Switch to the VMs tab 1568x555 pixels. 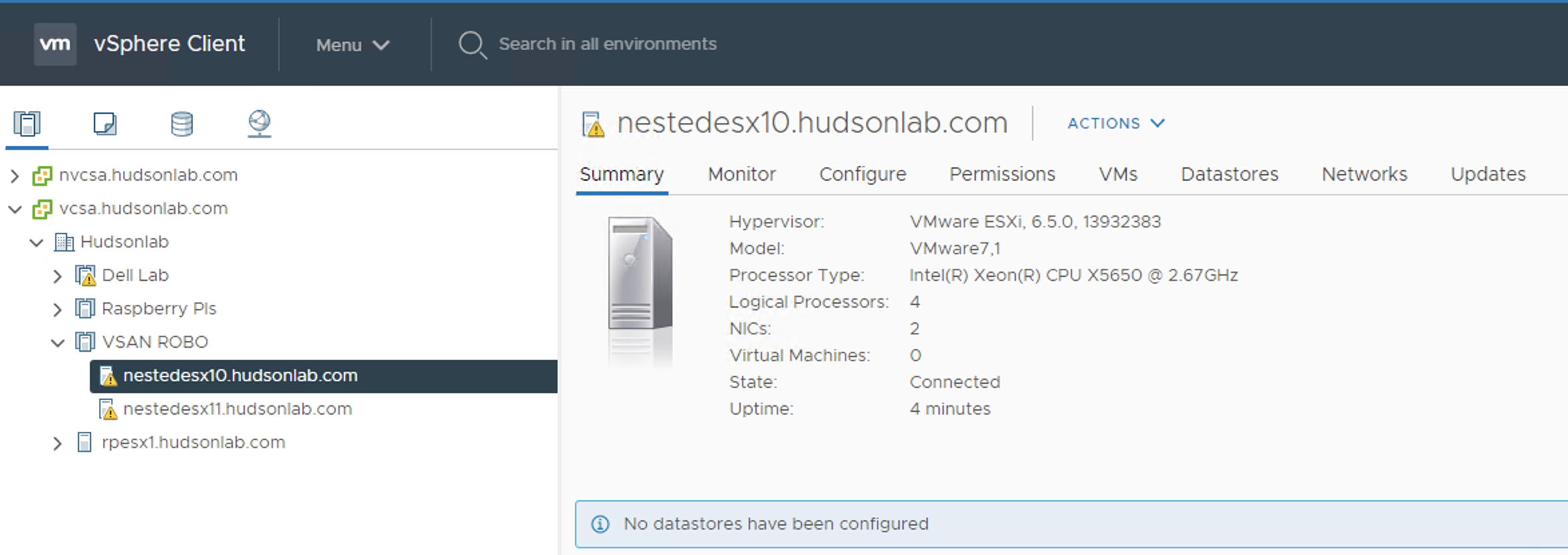(1118, 175)
